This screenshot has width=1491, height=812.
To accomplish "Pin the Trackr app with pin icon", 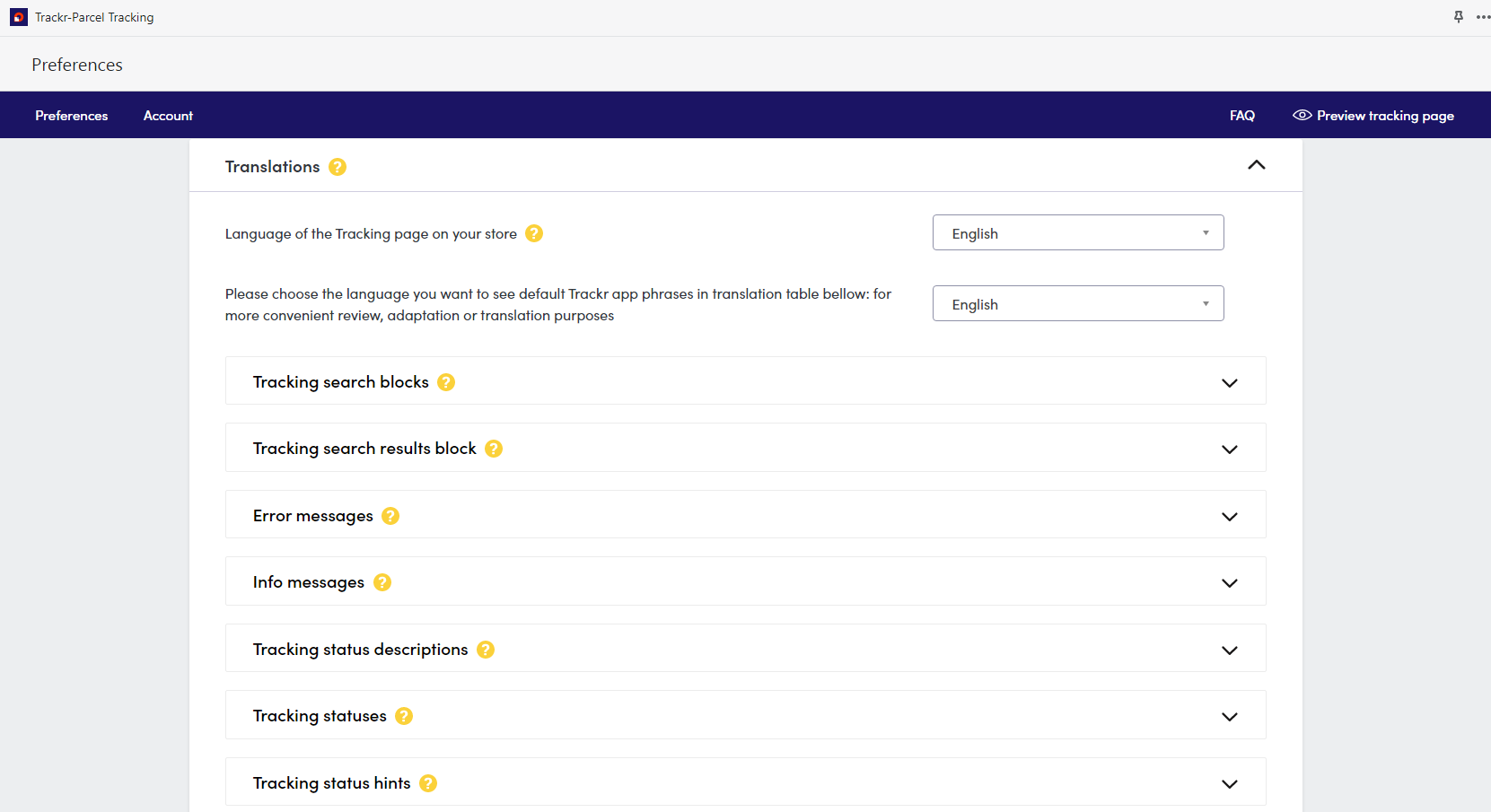I will tap(1458, 17).
